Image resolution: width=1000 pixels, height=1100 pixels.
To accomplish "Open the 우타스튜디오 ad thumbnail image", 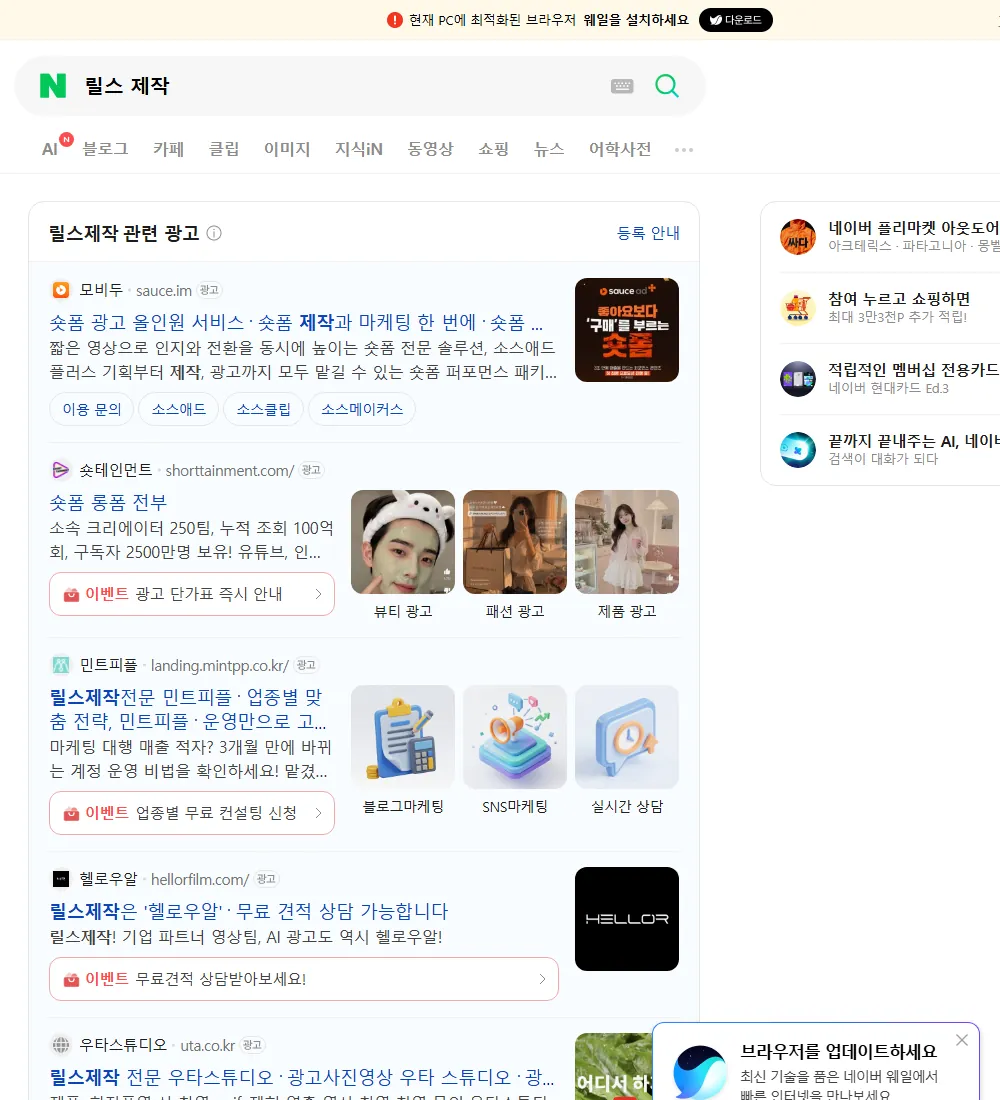I will 613,1066.
